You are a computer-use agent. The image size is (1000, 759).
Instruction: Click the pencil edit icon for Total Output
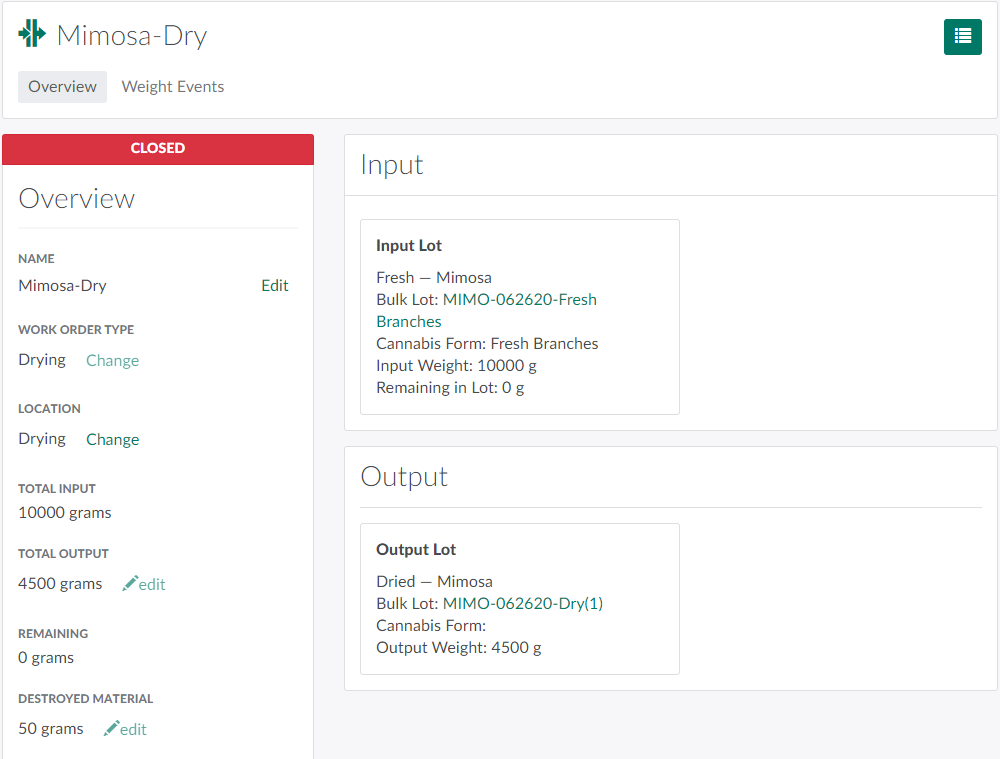130,584
